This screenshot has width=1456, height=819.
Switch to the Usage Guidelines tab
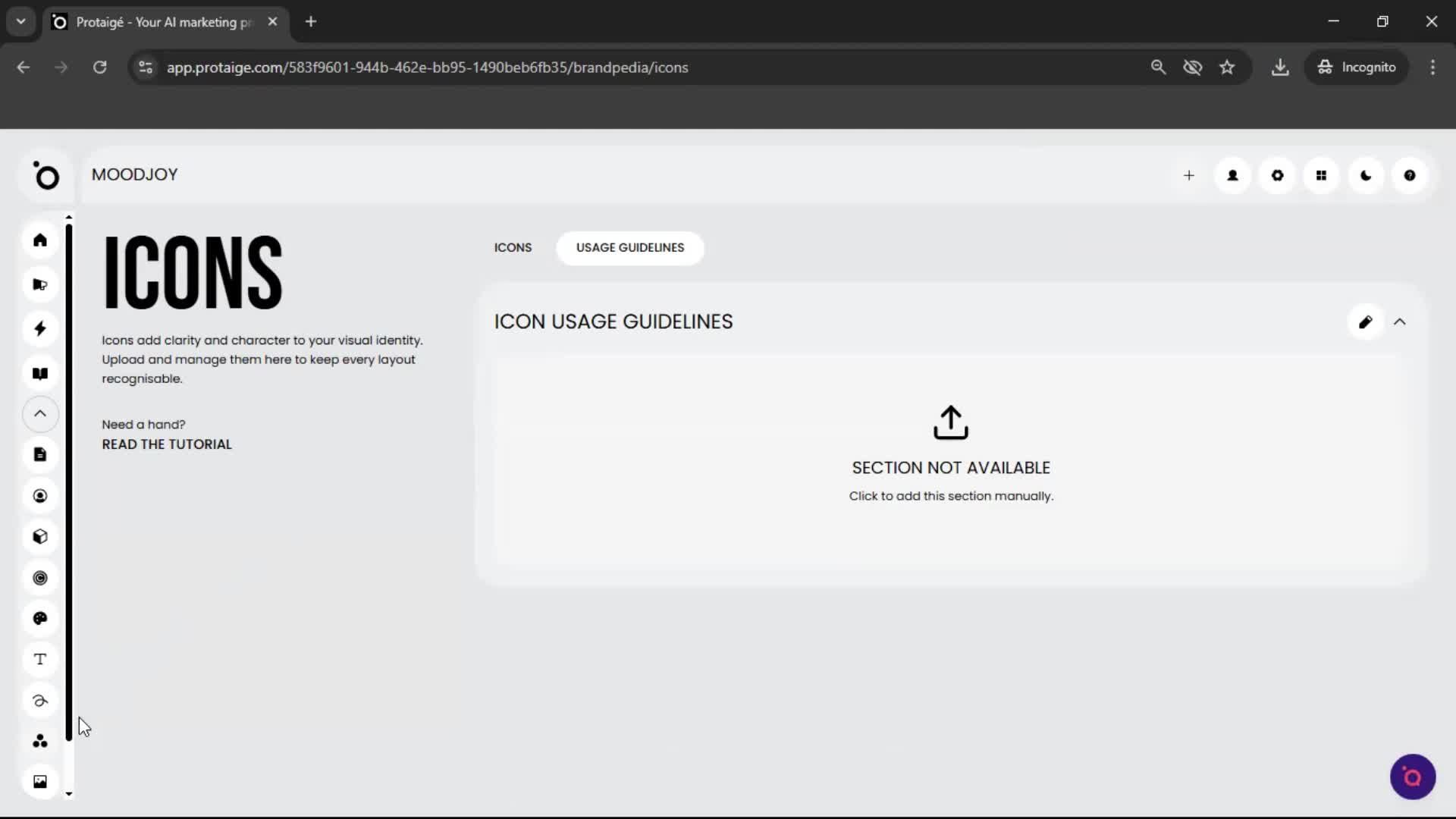629,248
